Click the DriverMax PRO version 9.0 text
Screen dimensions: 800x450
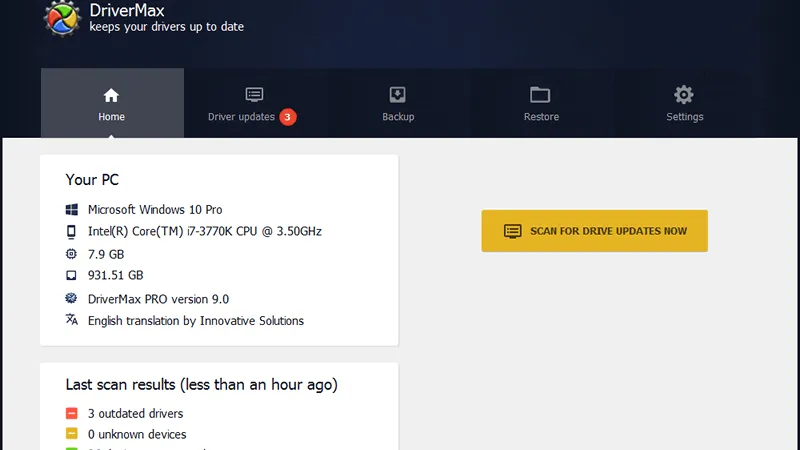(x=158, y=299)
